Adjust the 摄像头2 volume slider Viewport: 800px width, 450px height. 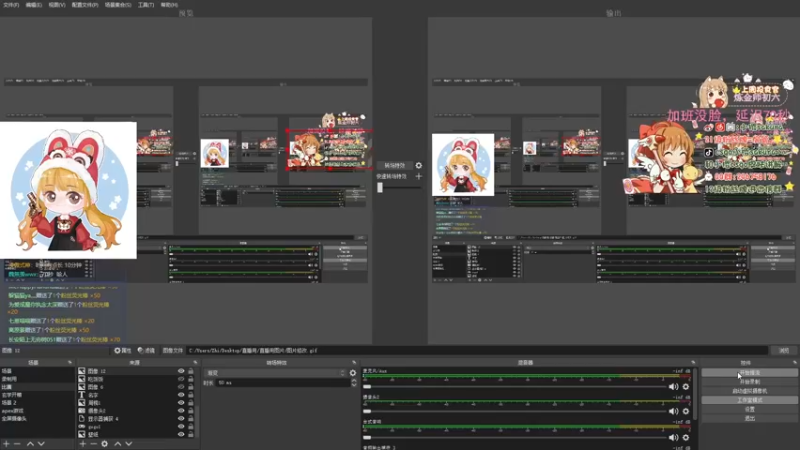pyautogui.click(x=514, y=411)
